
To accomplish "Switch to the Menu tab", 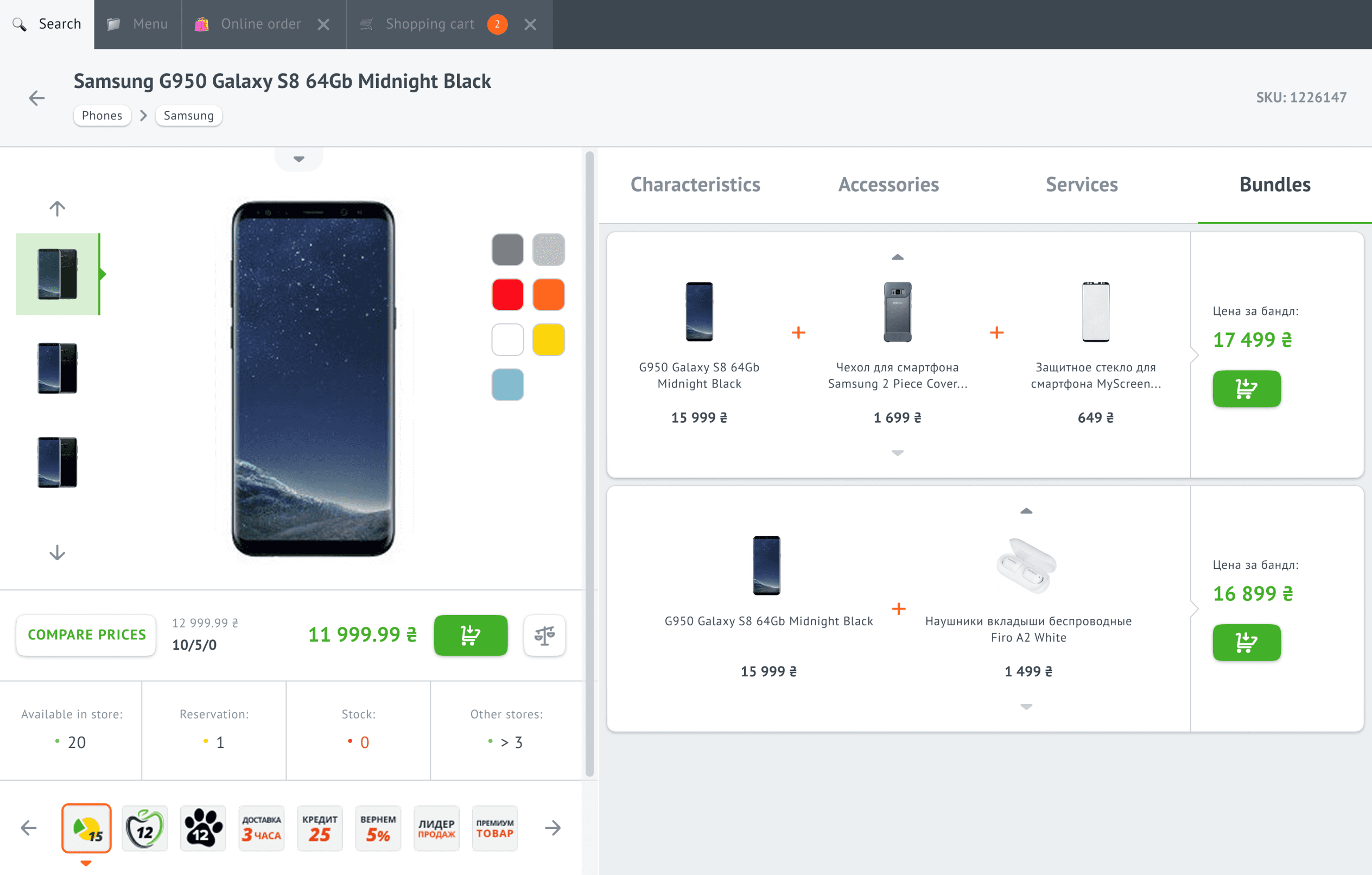I will pyautogui.click(x=138, y=24).
